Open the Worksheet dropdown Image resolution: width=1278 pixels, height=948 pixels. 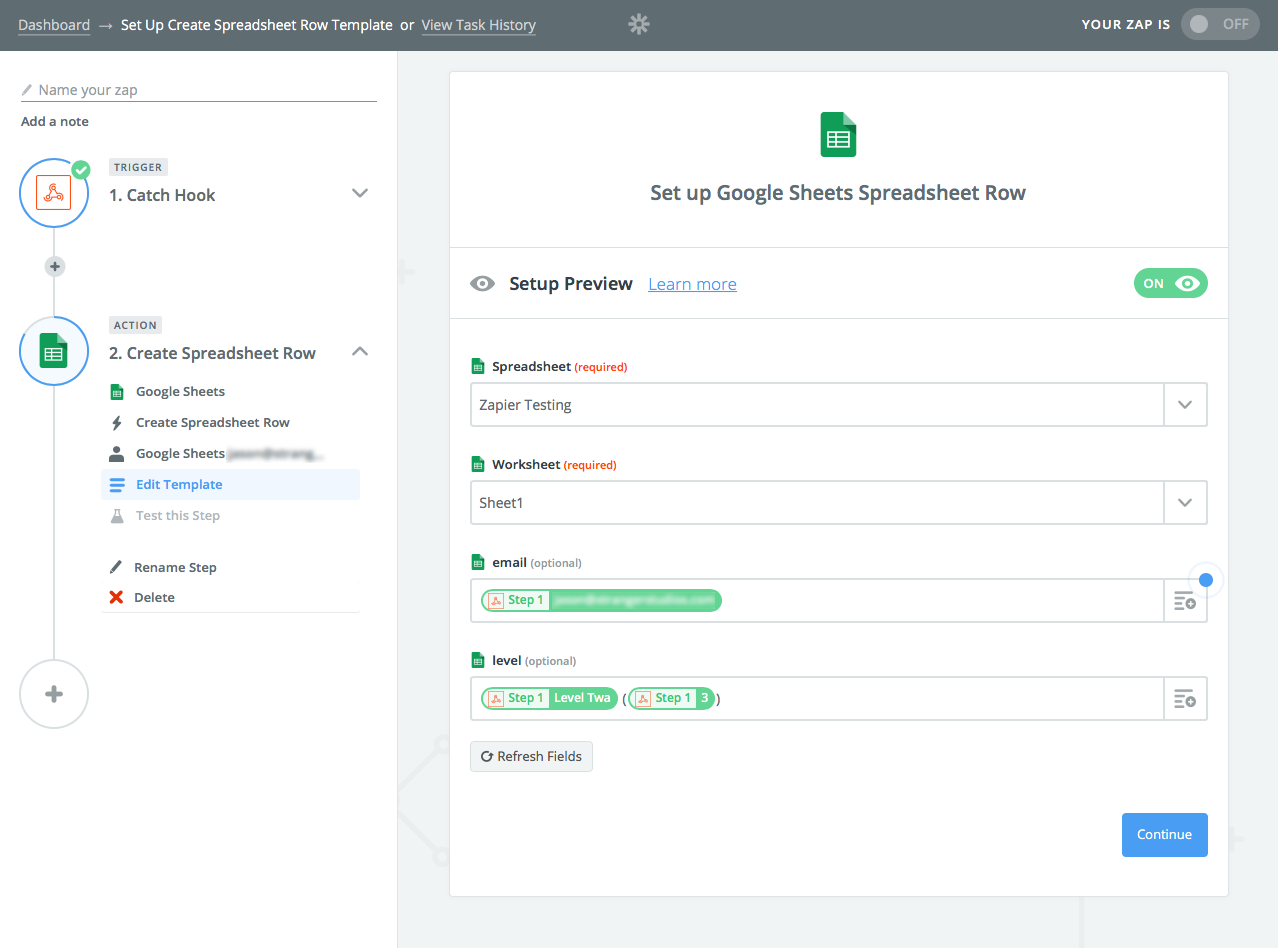pos(1185,503)
